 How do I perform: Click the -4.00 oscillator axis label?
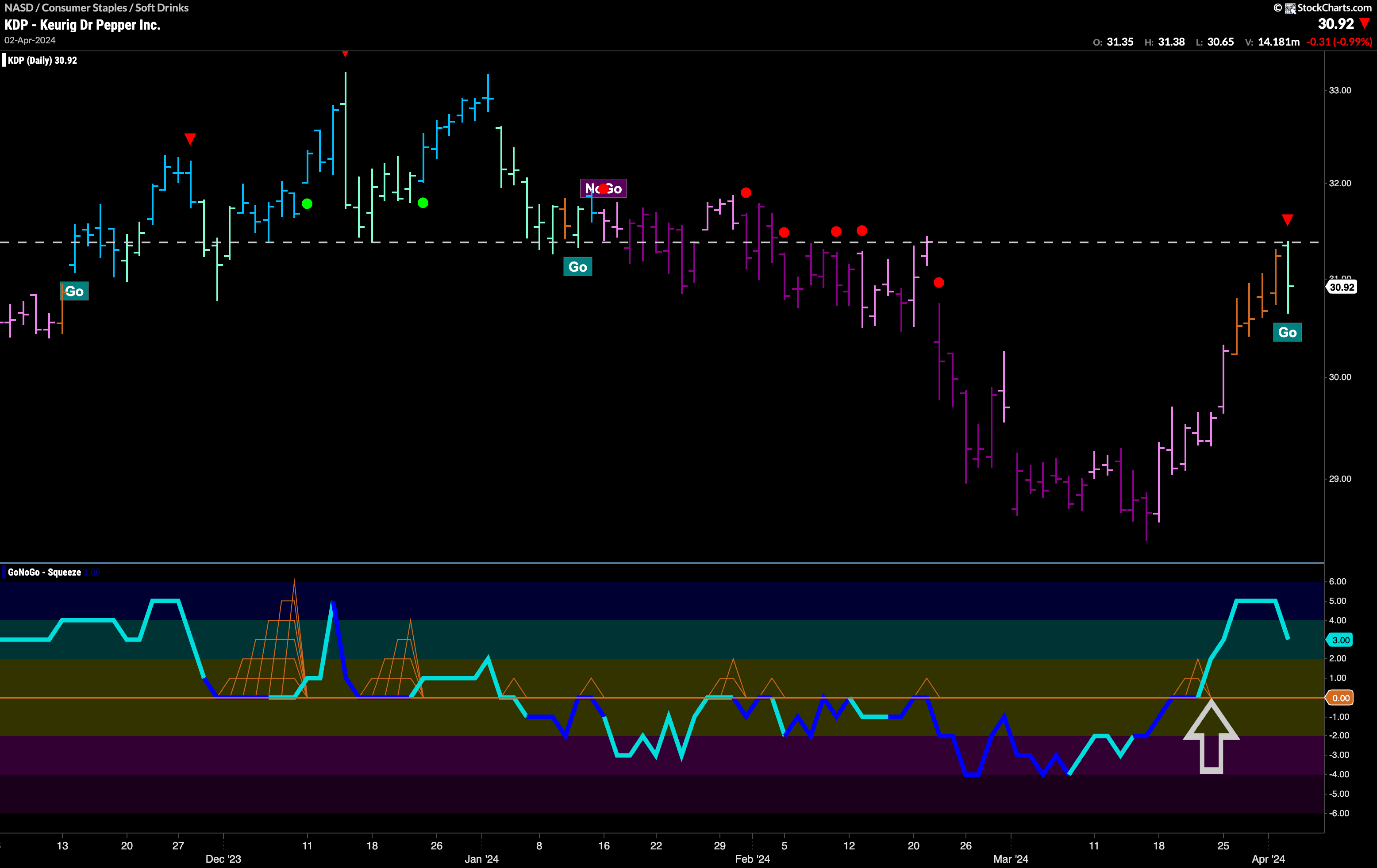[x=1338, y=774]
